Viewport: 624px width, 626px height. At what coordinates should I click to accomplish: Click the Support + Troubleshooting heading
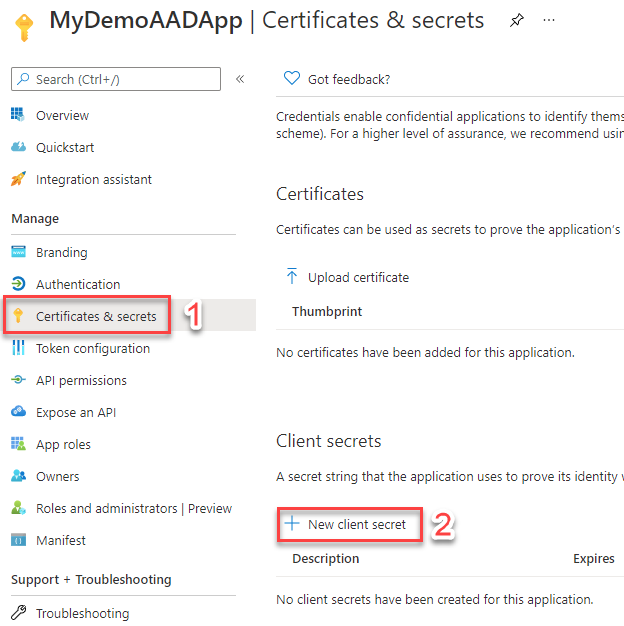point(91,579)
